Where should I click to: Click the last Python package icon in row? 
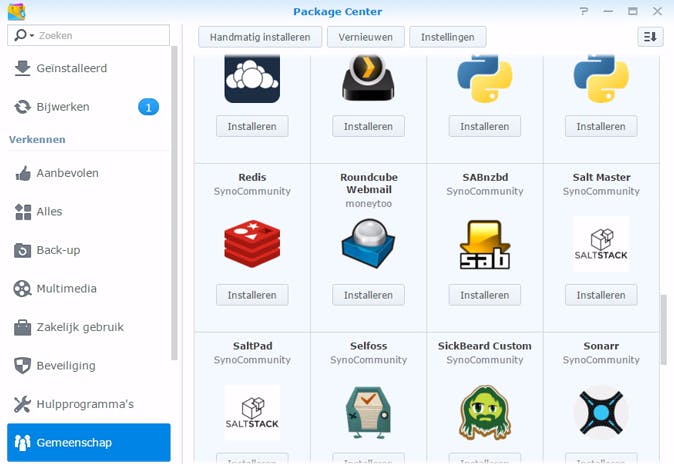601,79
